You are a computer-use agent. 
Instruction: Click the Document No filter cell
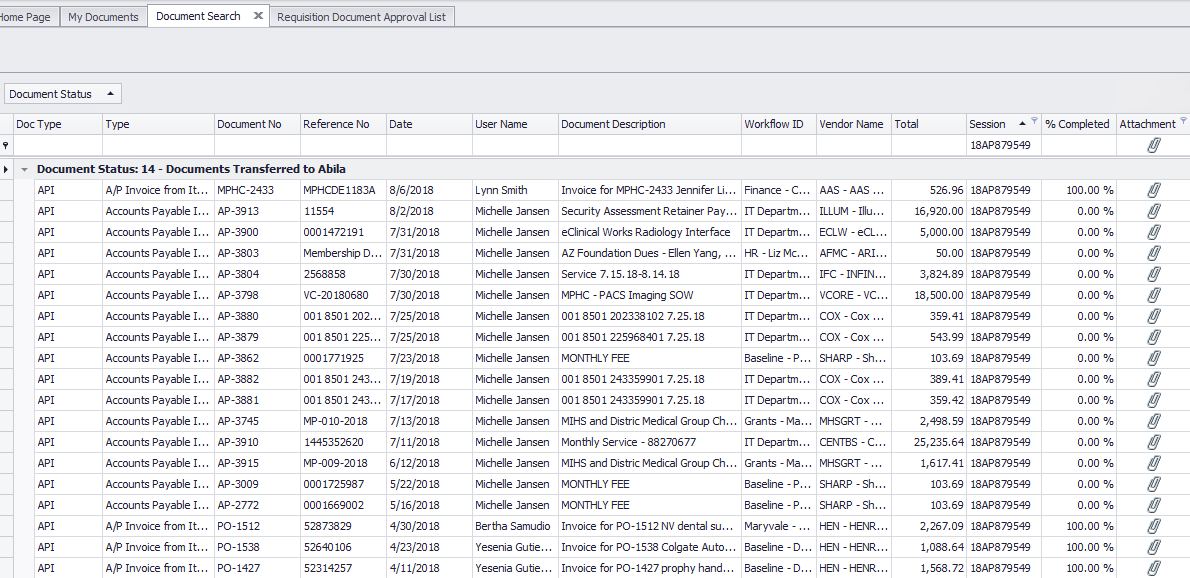256,146
